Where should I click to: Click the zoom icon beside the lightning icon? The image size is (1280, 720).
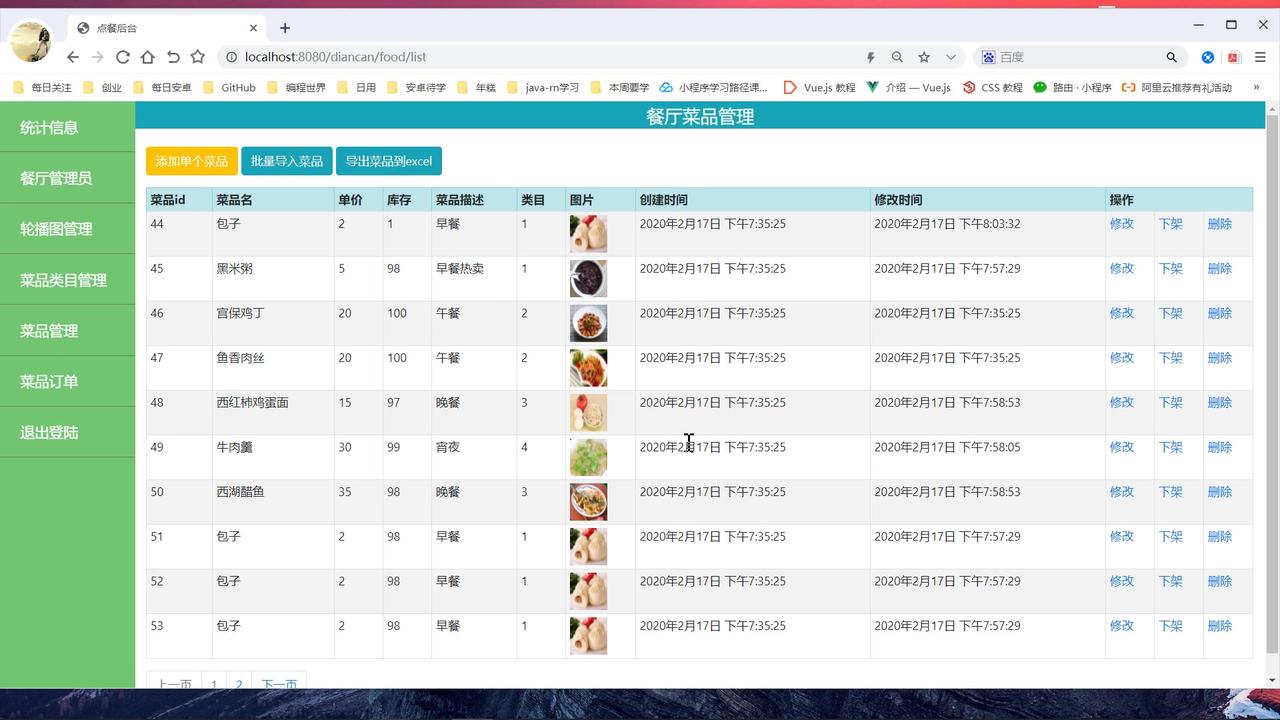click(x=896, y=57)
